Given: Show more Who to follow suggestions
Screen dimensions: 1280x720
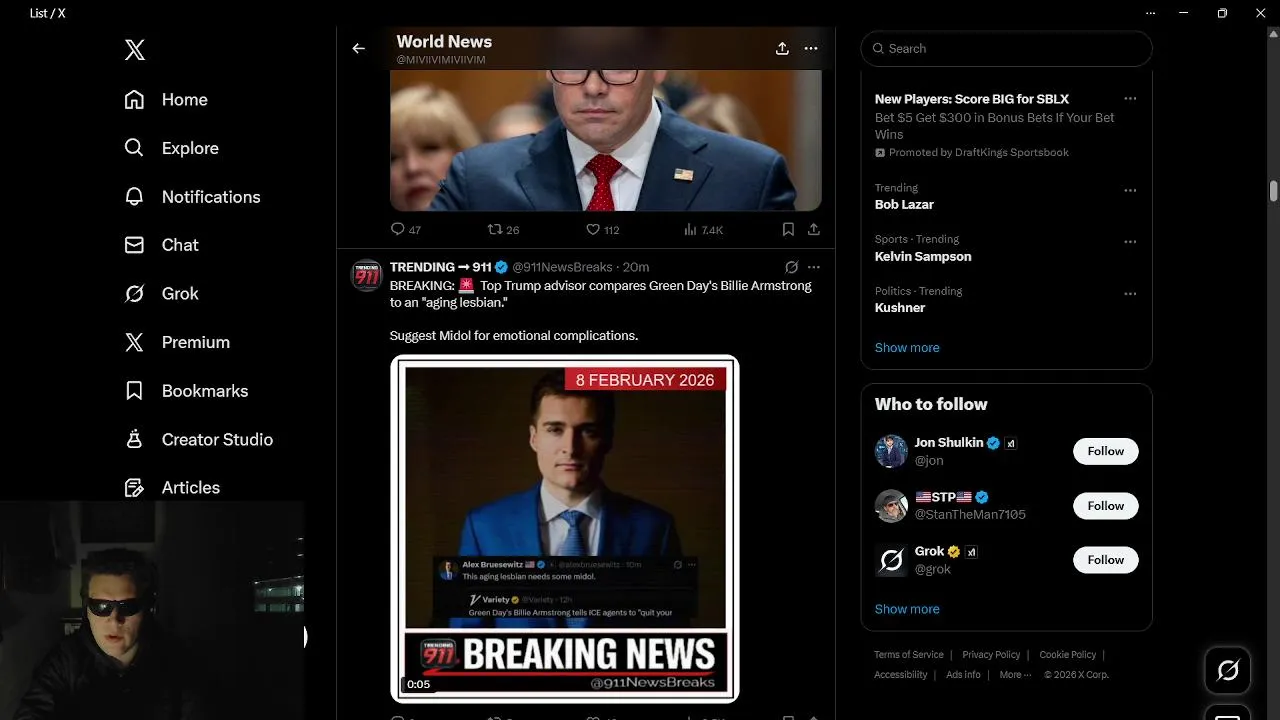Looking at the screenshot, I should (907, 609).
